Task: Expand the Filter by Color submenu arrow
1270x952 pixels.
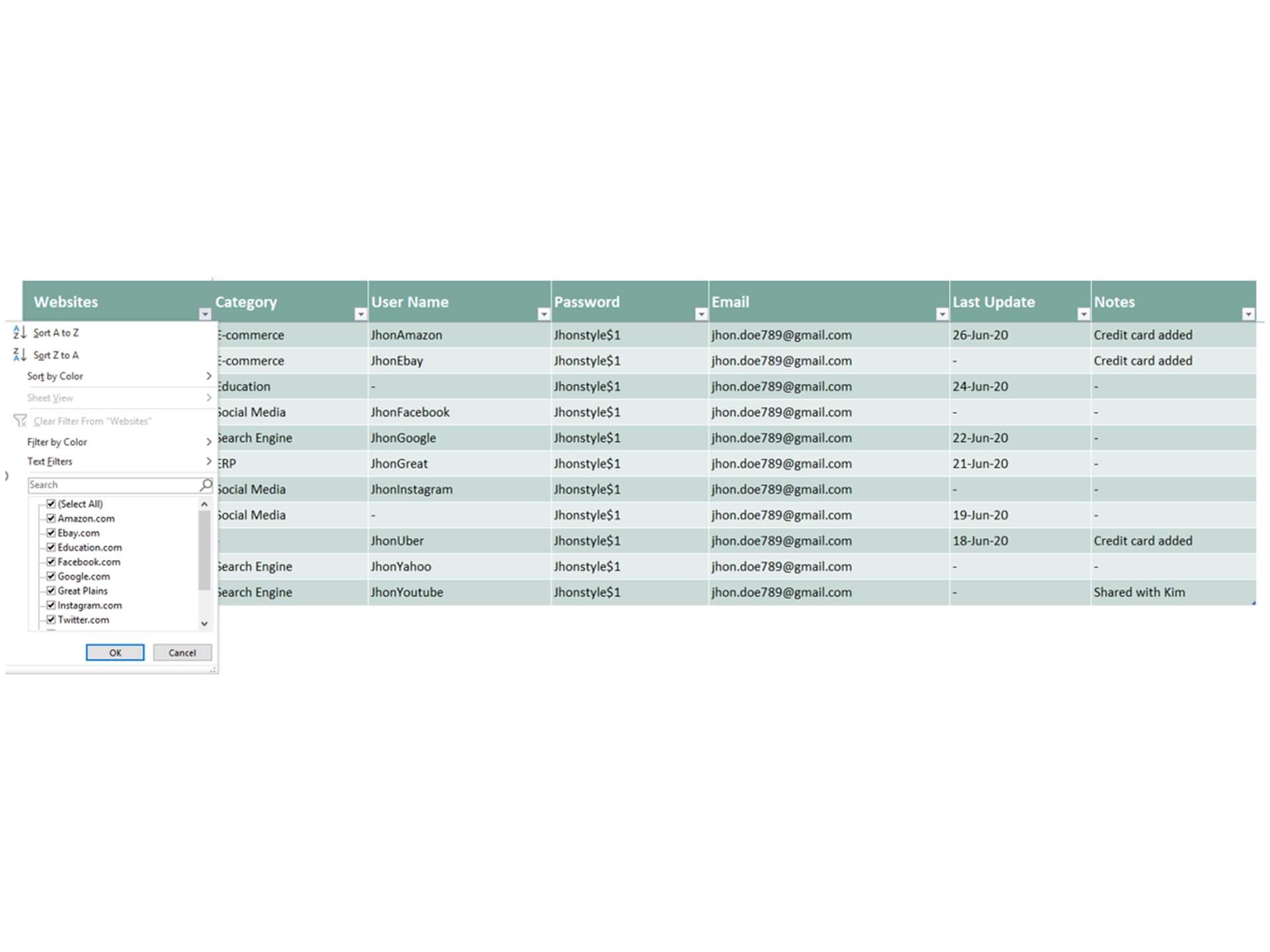Action: coord(208,442)
